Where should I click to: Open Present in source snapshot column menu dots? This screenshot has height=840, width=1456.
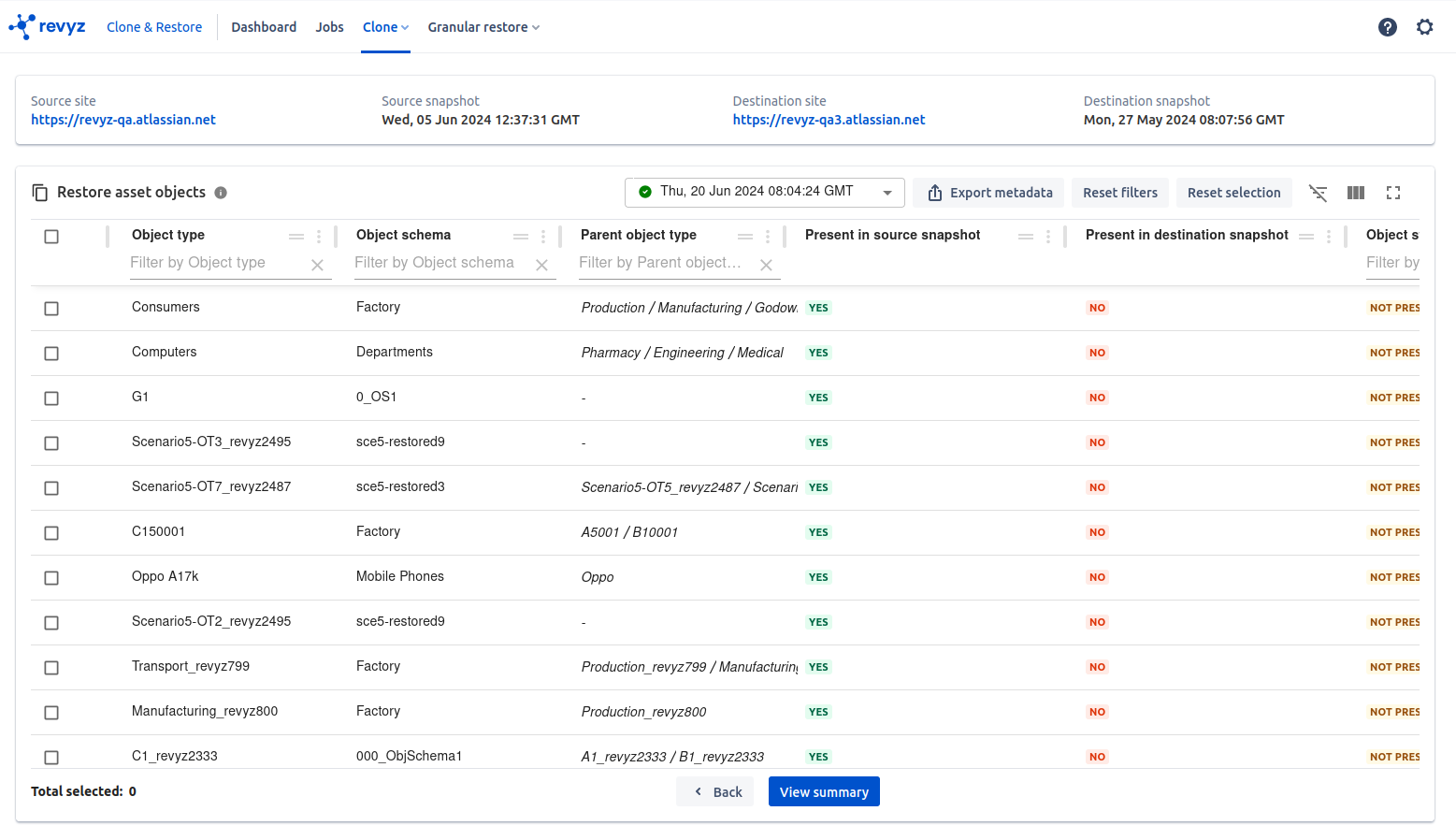(1048, 237)
